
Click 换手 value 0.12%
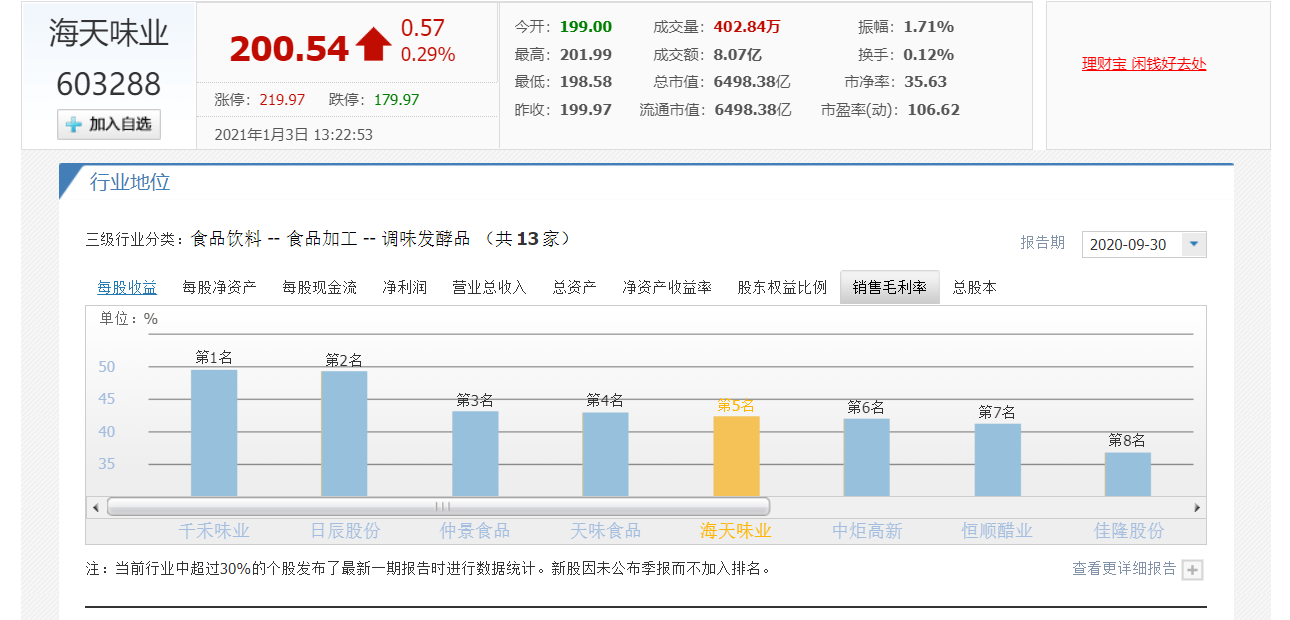[929, 55]
